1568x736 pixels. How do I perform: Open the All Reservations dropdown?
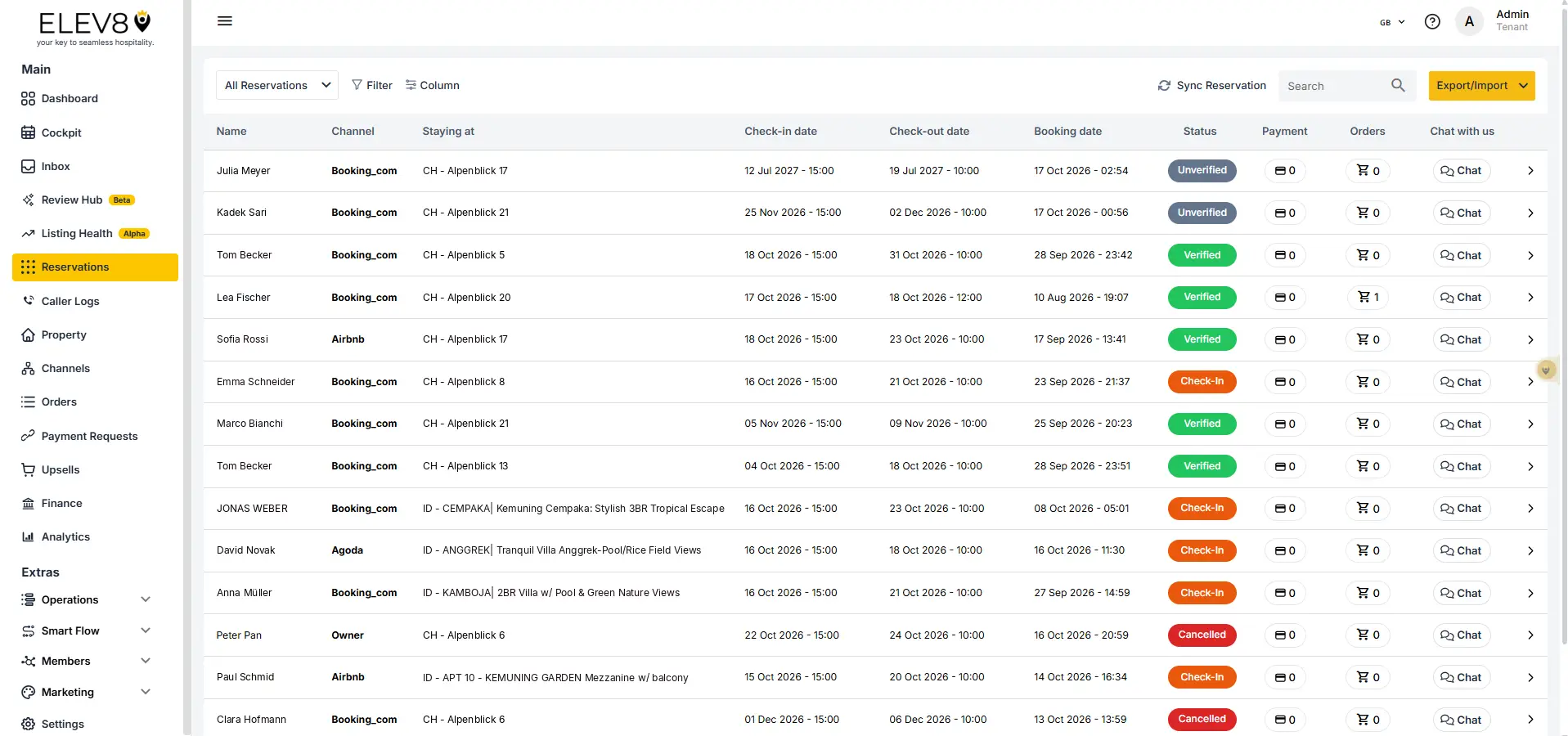pos(277,85)
